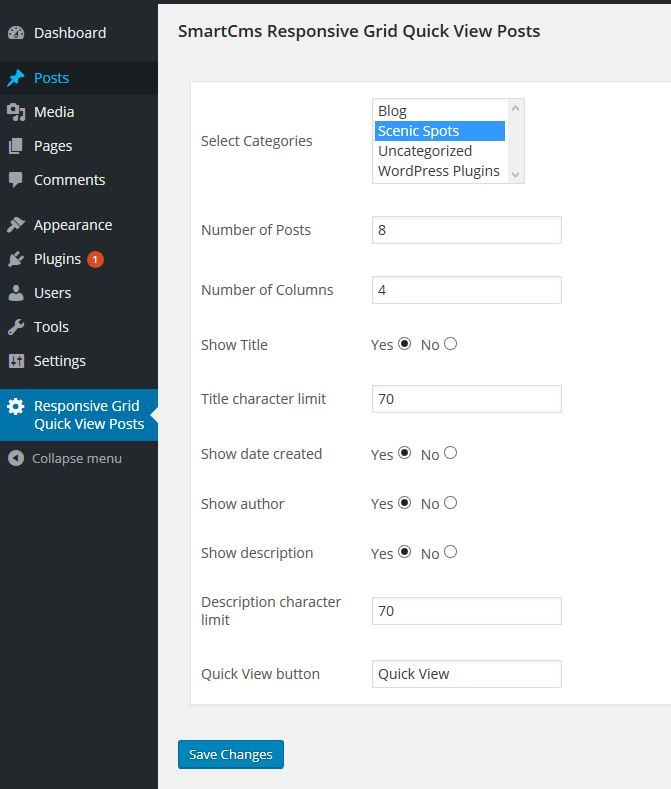671x789 pixels.
Task: Click the Dashboard gauge icon
Action: (x=15, y=33)
